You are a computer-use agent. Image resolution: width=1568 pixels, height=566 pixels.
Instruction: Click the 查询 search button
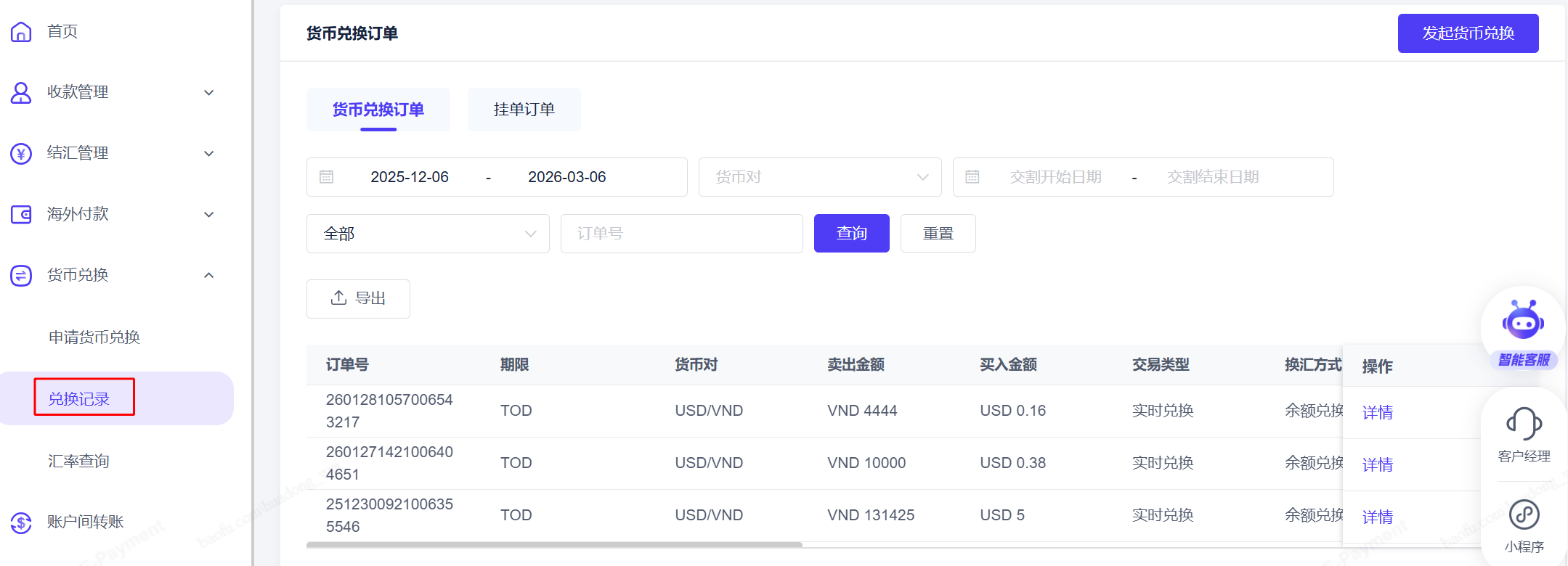pos(851,234)
